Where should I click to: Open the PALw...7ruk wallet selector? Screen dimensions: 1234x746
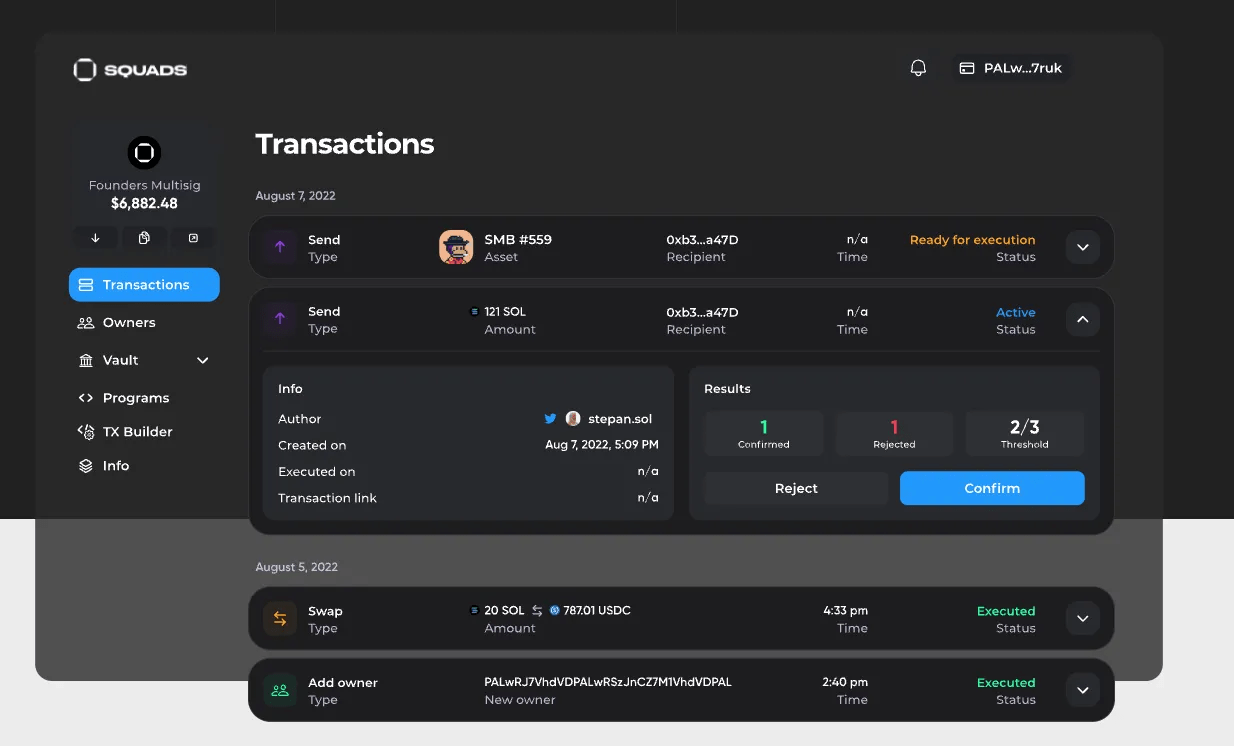coord(1011,68)
